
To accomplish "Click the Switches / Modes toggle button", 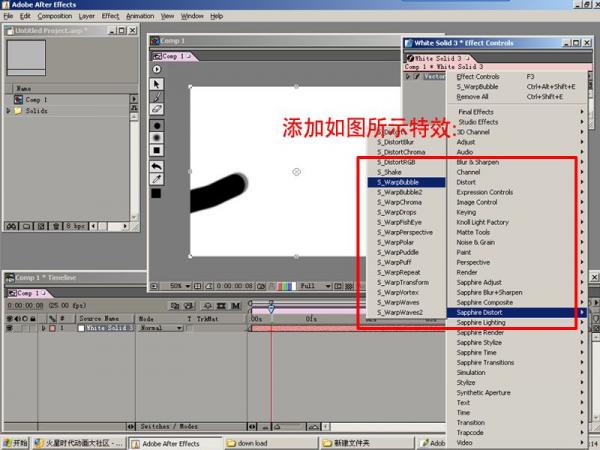I will [169, 426].
